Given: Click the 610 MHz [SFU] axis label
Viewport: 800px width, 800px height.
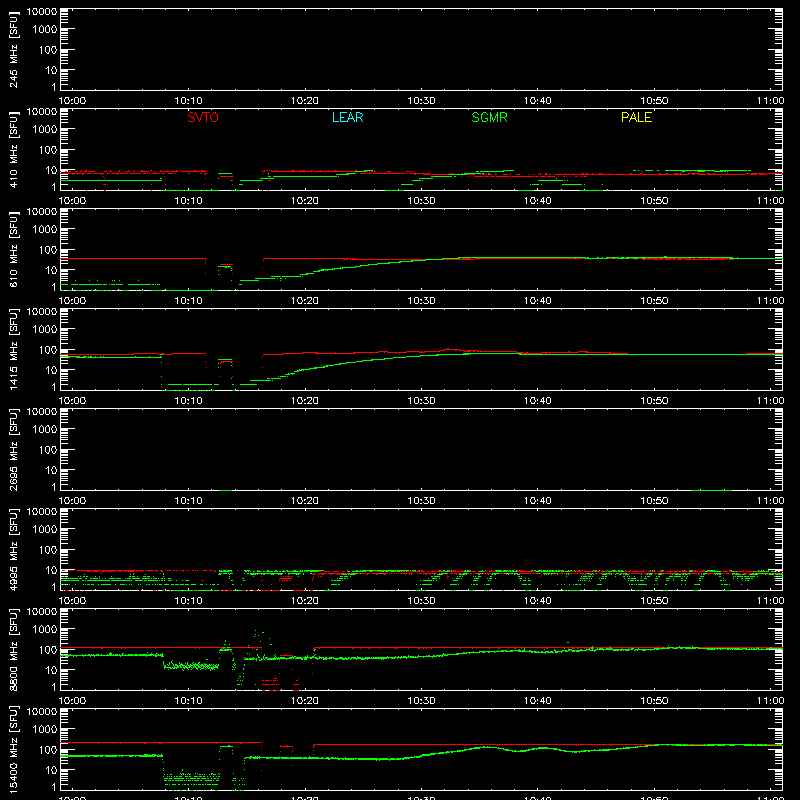Looking at the screenshot, I should coord(13,249).
